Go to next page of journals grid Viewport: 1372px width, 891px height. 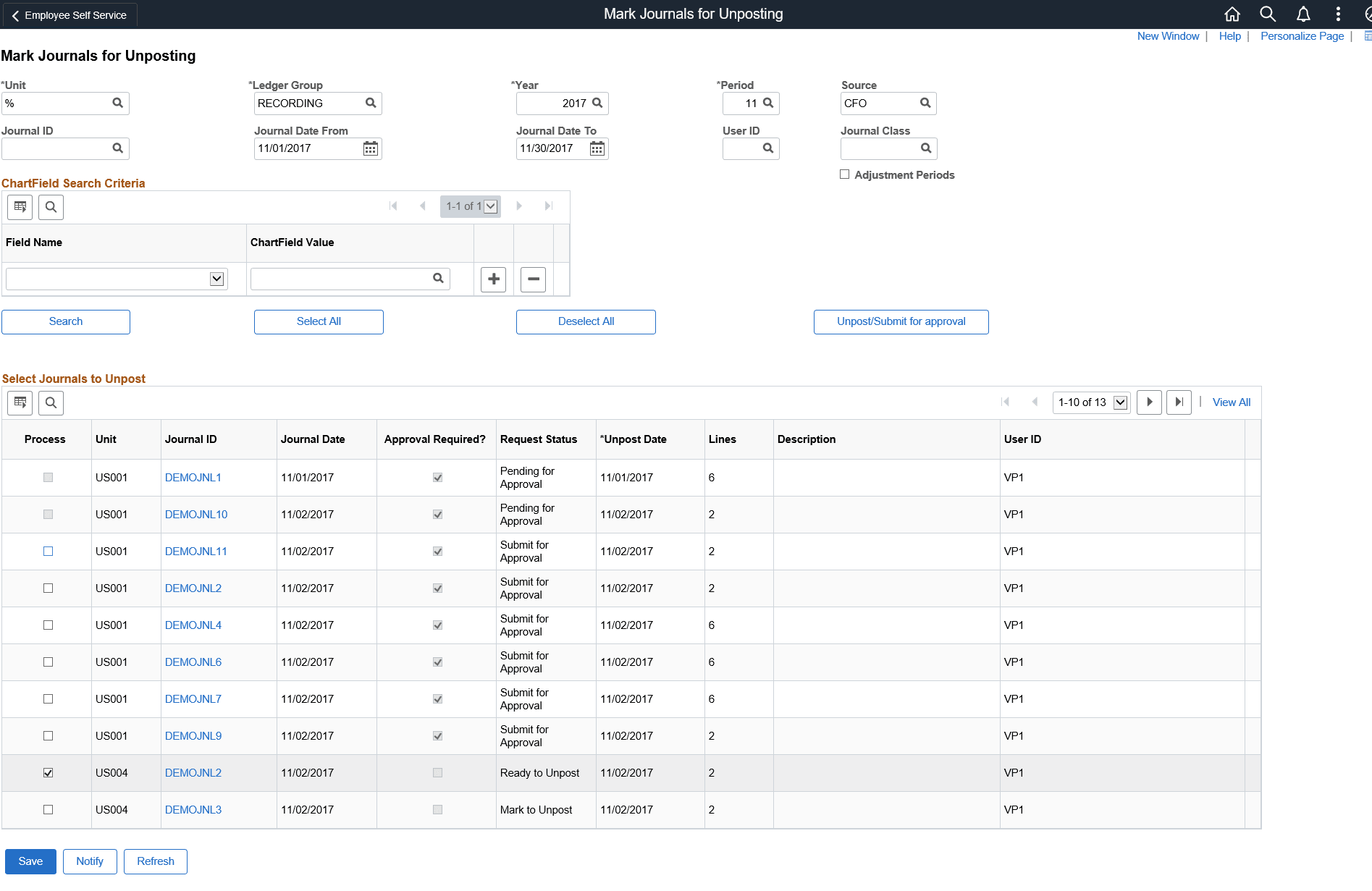coord(1150,402)
